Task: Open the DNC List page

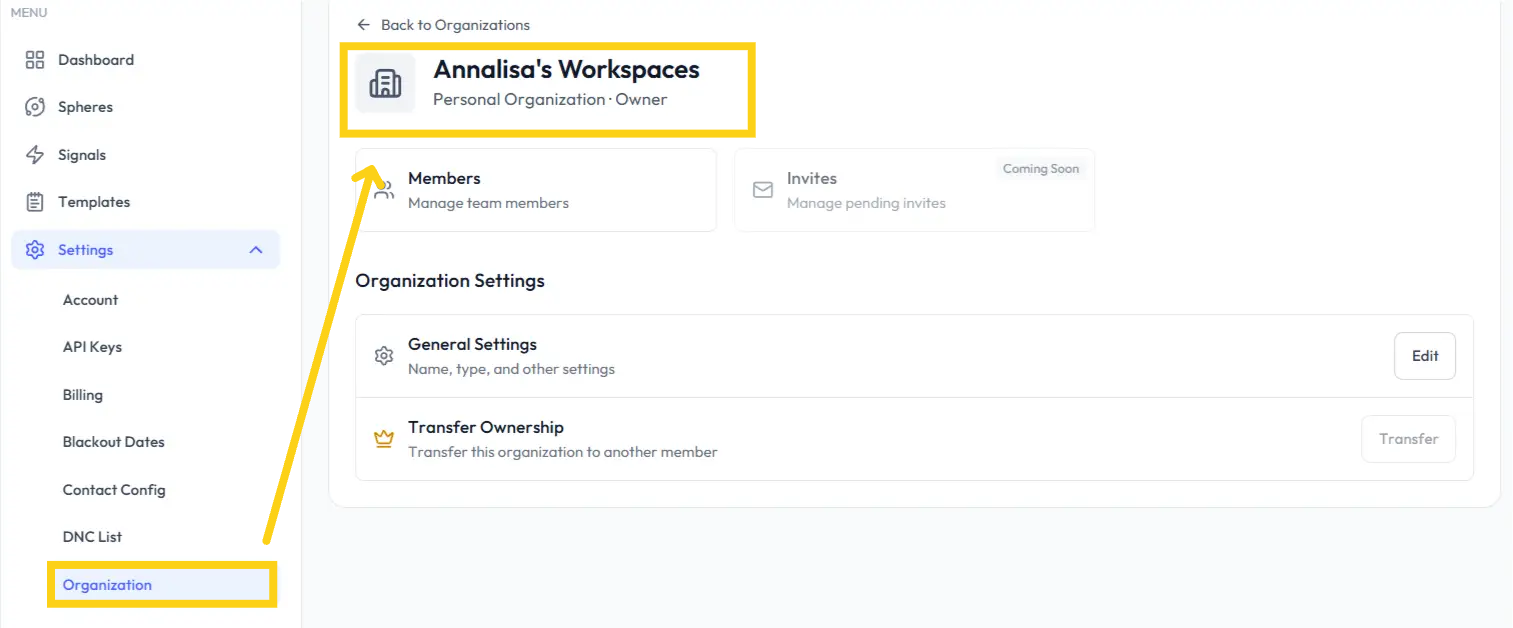Action: click(92, 537)
